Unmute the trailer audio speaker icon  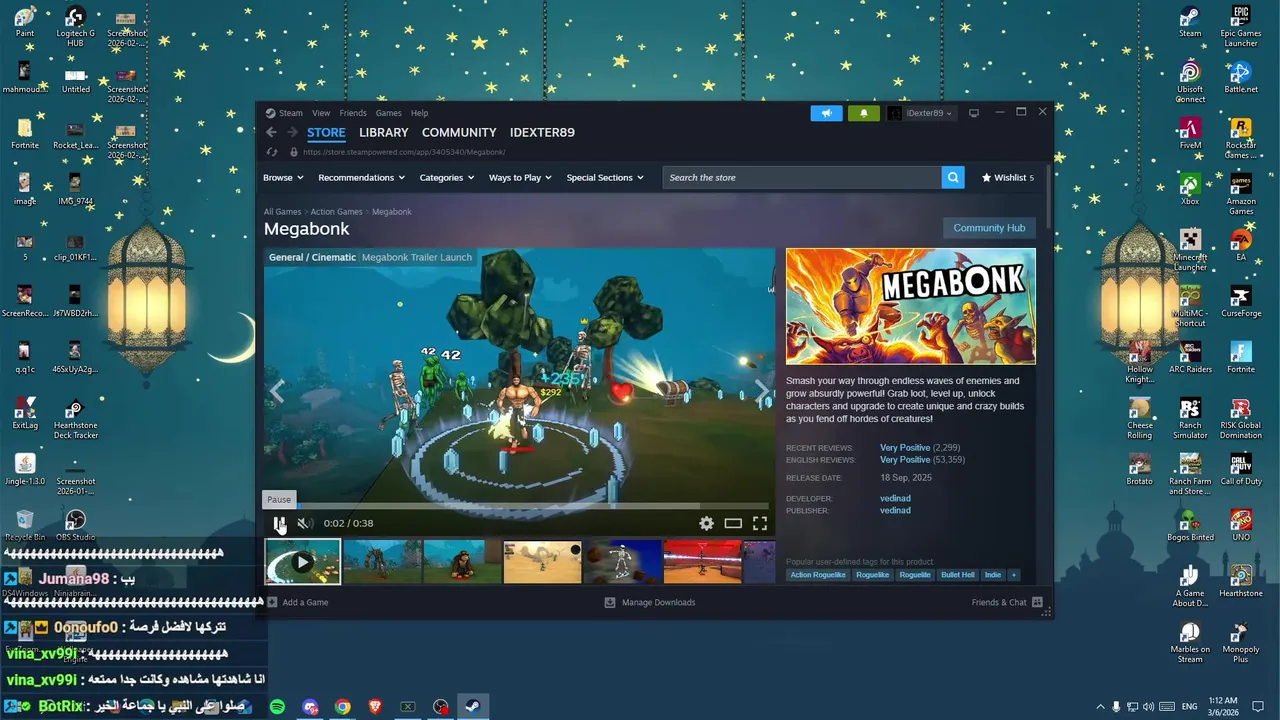pos(304,523)
